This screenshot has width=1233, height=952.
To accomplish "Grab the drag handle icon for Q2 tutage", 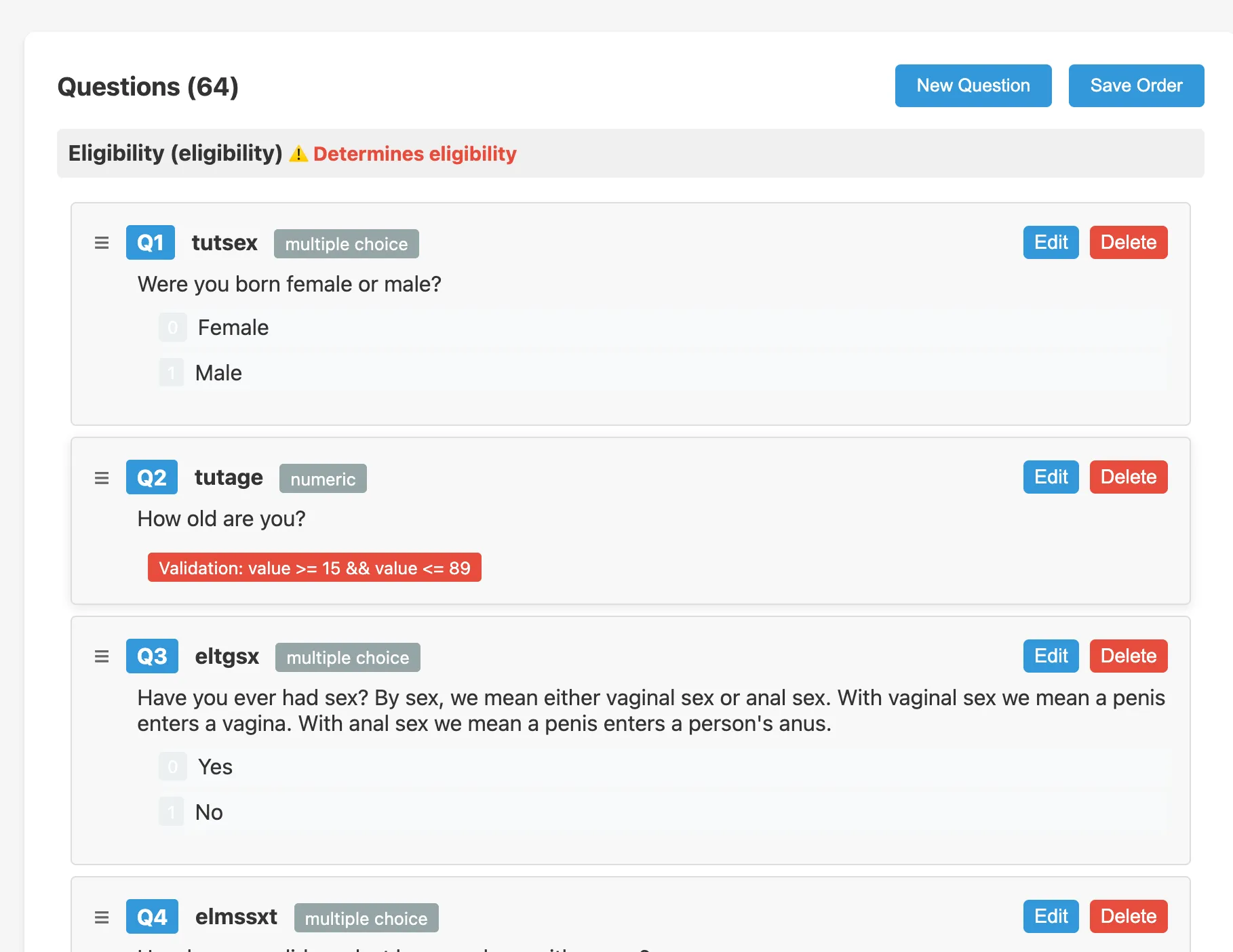I will [x=102, y=478].
